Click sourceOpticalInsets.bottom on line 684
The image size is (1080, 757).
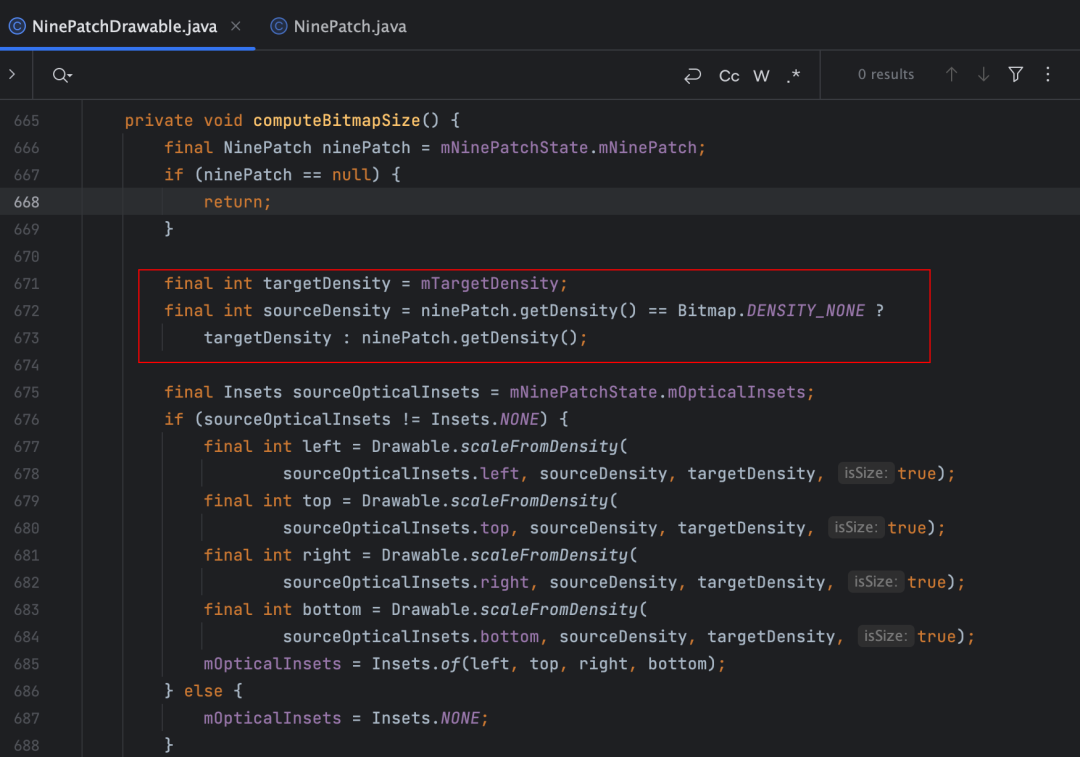[x=411, y=636]
